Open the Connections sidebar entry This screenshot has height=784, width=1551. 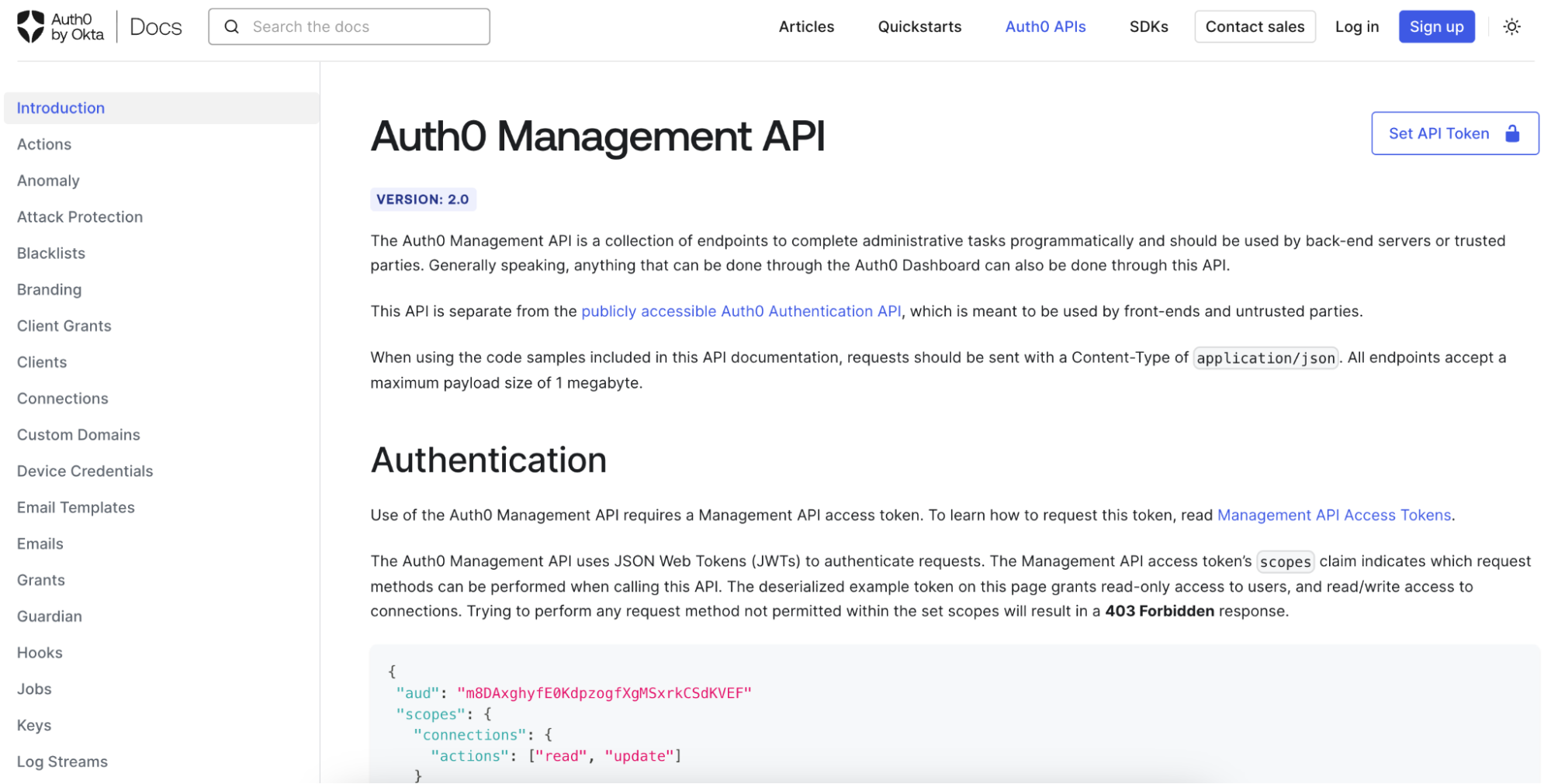tap(62, 398)
